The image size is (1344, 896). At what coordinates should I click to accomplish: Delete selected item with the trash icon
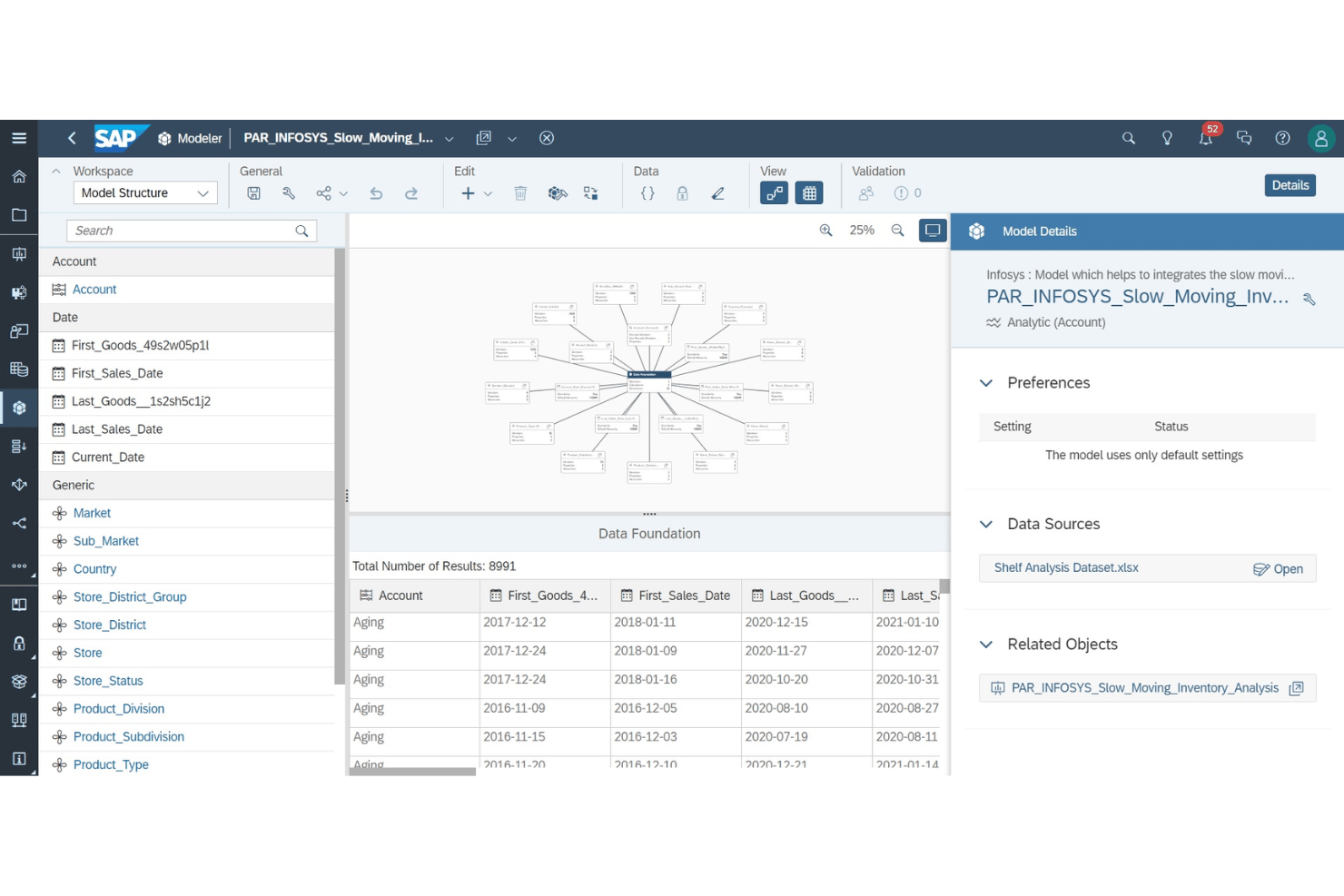pyautogui.click(x=520, y=193)
